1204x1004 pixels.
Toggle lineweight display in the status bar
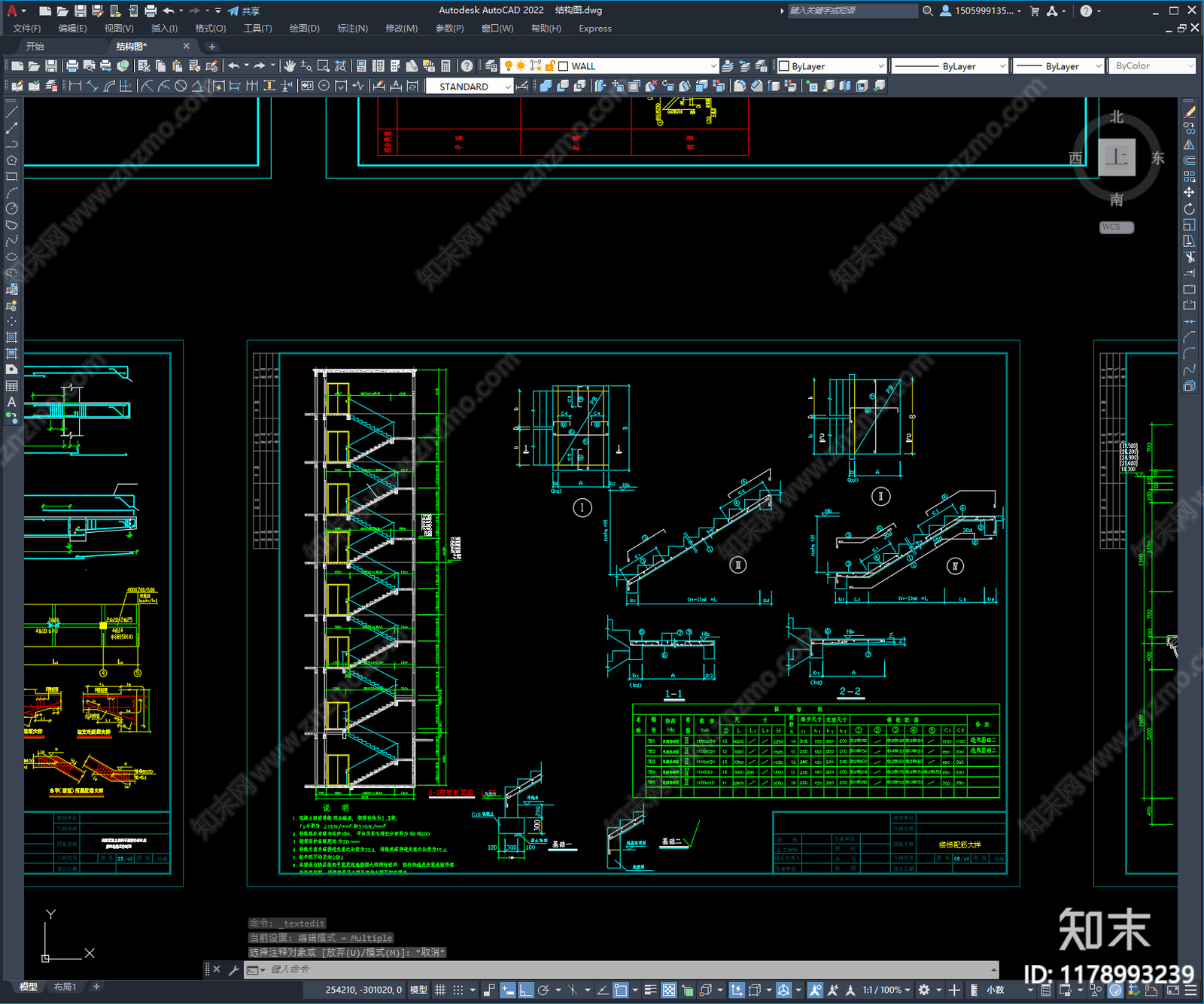point(651,990)
